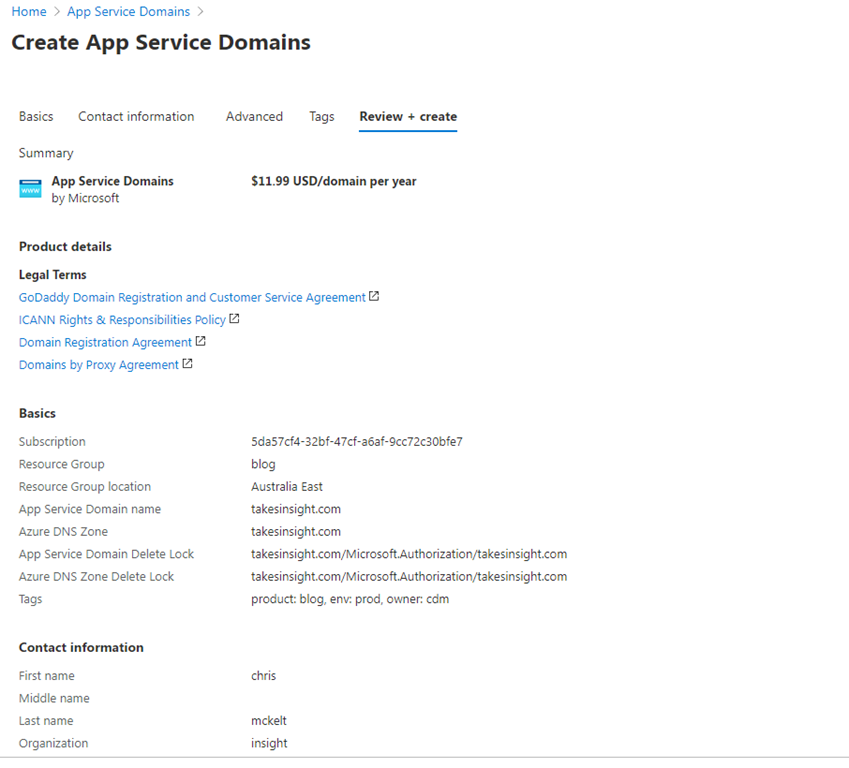Click App Service Domain name value takesinsight.com
849x768 pixels.
tap(296, 509)
